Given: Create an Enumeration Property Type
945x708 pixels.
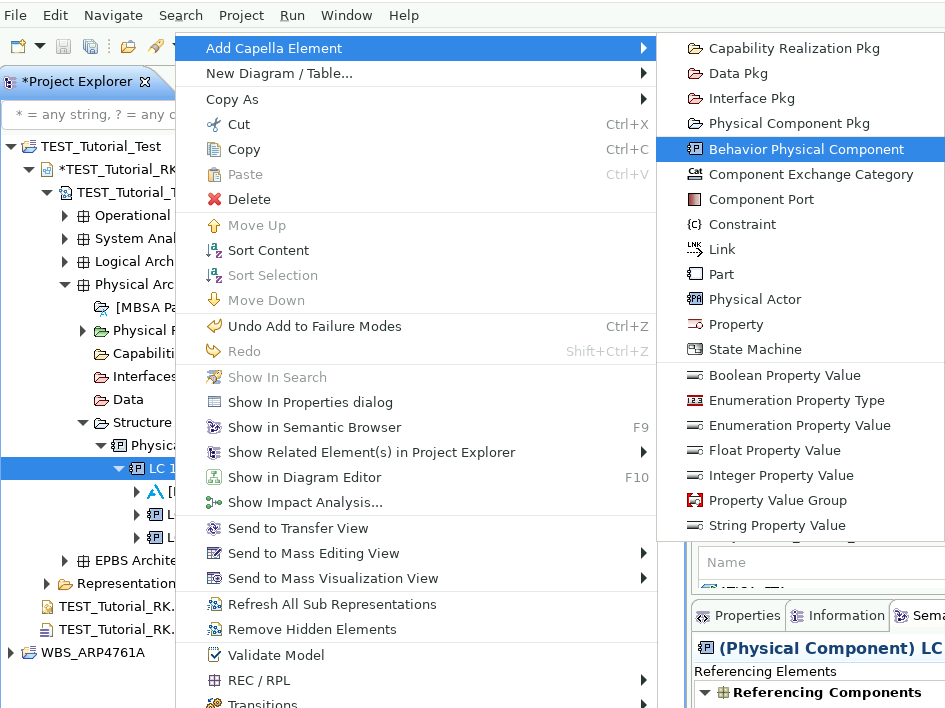Looking at the screenshot, I should (x=800, y=401).
